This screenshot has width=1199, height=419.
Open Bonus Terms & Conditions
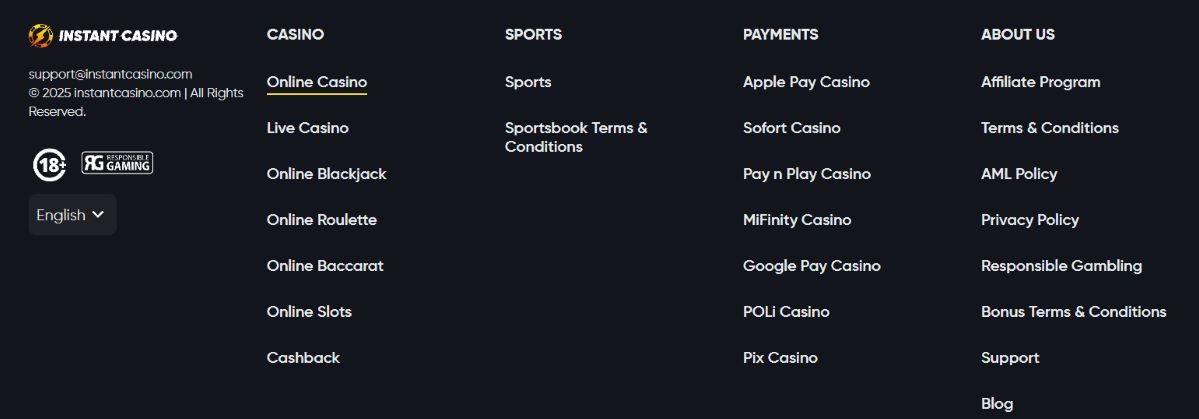click(1074, 311)
